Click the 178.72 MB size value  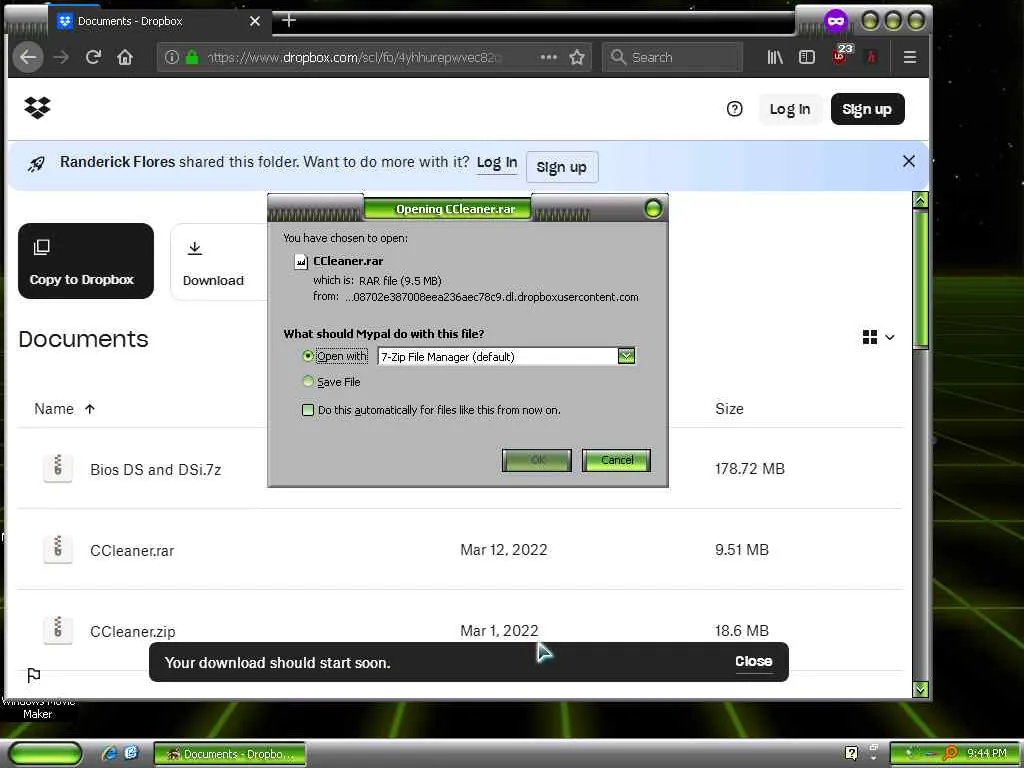coord(750,468)
